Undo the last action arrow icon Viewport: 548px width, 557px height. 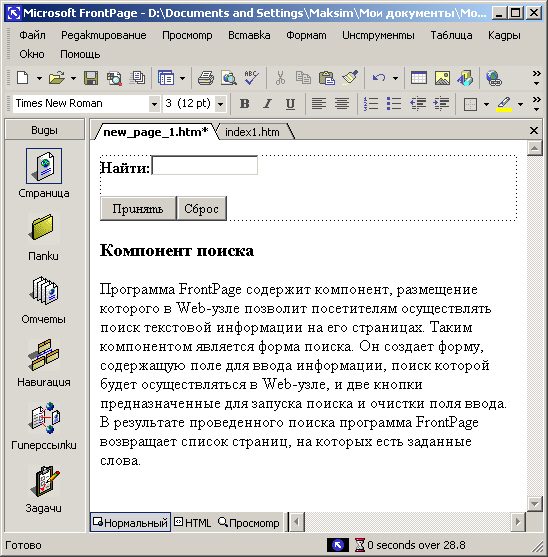click(379, 78)
